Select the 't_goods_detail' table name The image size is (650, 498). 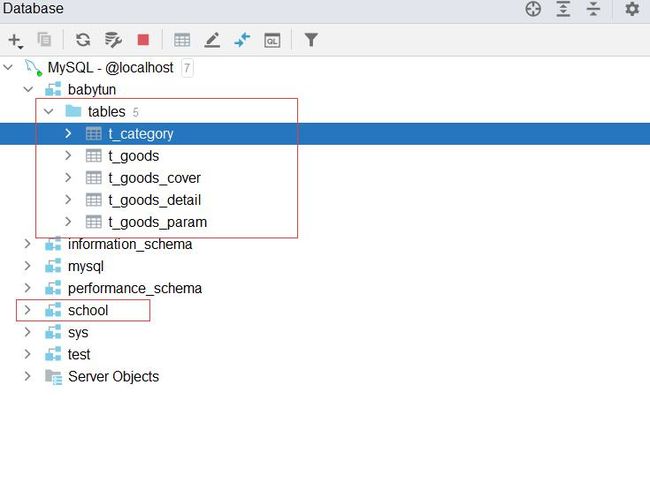[155, 200]
